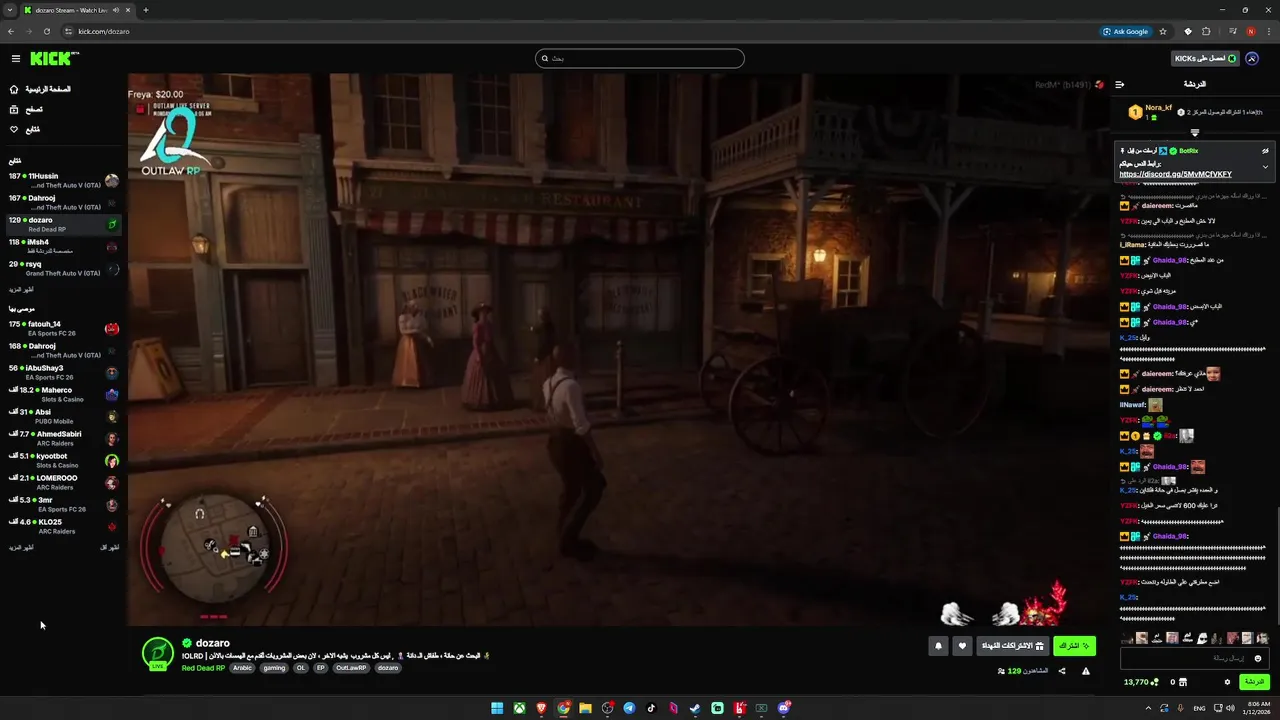Click the dozaro channel name below the video
Viewport: 1280px width, 720px height.
(212, 643)
